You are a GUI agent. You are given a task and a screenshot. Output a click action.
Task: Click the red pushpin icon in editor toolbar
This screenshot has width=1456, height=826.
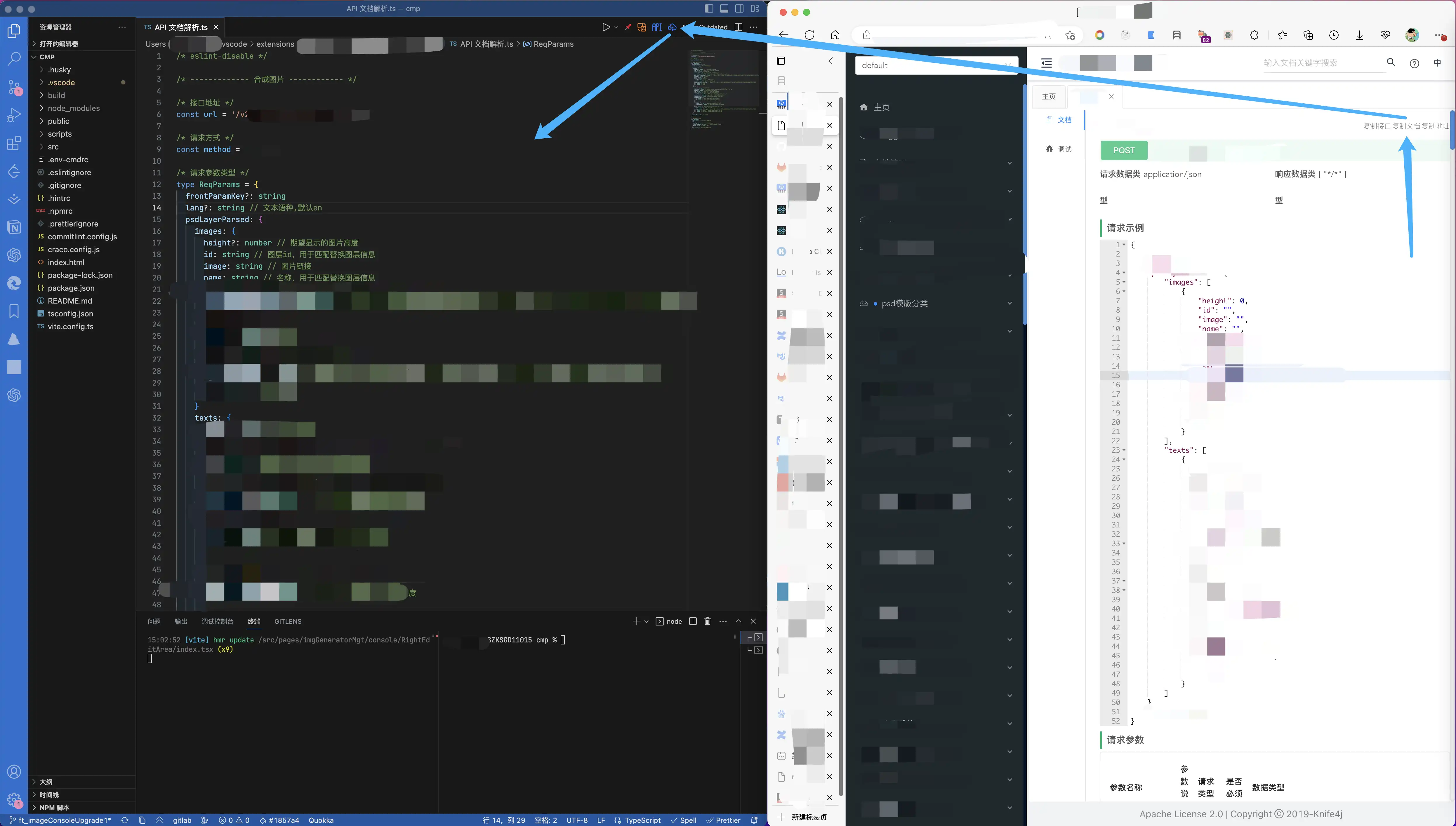[628, 27]
